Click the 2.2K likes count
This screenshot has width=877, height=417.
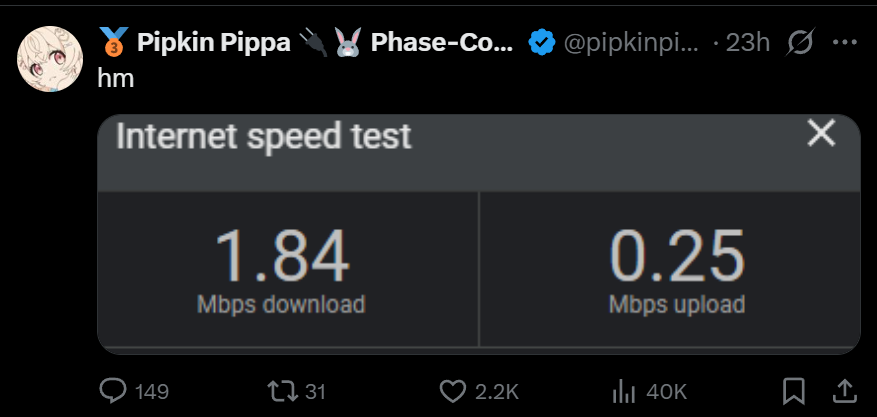[x=497, y=391]
